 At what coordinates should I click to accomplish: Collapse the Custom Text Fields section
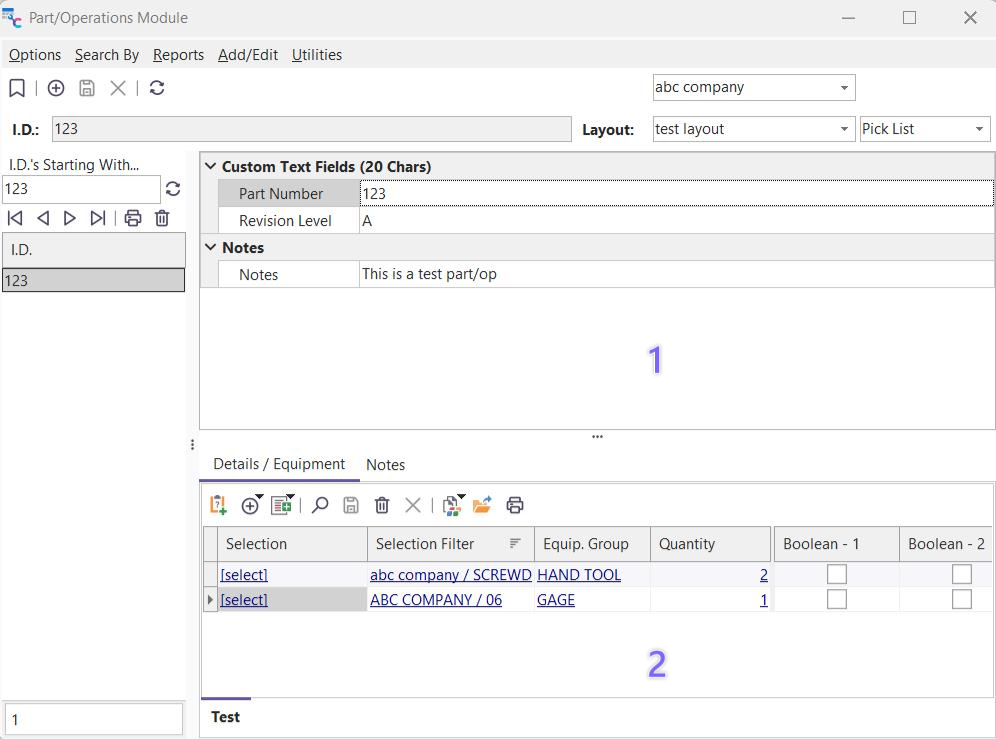[x=210, y=167]
